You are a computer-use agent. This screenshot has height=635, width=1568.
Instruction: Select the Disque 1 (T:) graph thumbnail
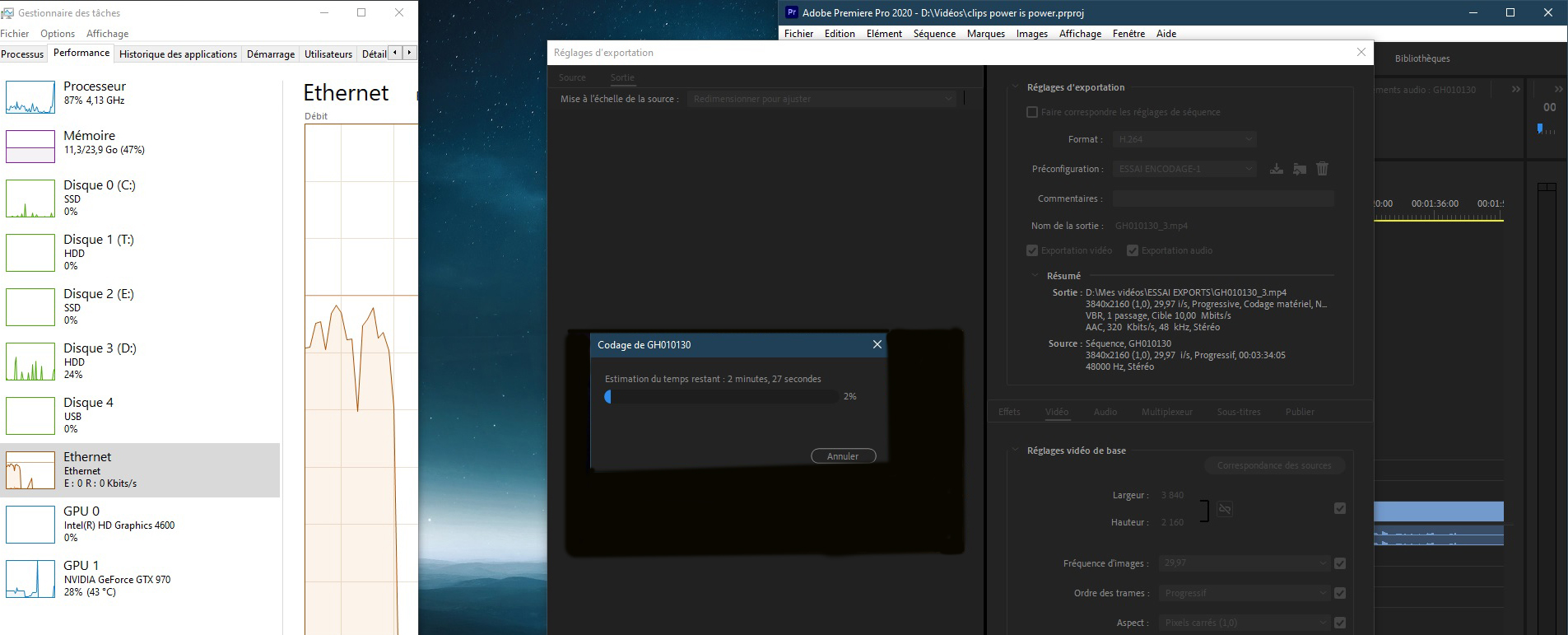coord(30,253)
